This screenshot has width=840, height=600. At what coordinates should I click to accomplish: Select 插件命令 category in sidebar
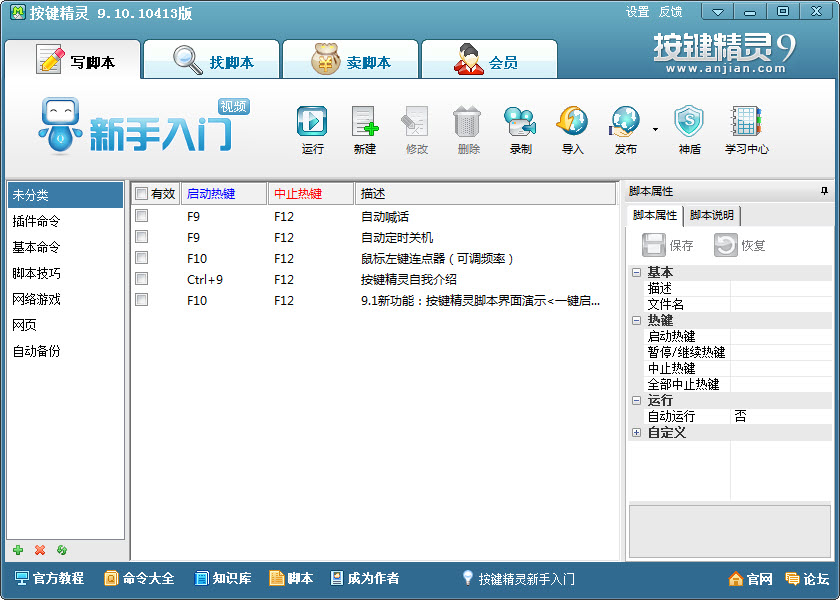coord(36,221)
